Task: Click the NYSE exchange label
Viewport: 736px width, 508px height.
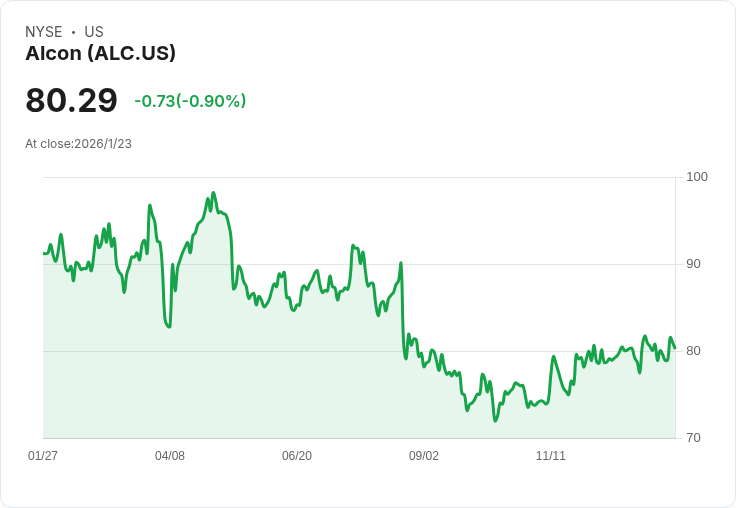Action: [x=44, y=32]
